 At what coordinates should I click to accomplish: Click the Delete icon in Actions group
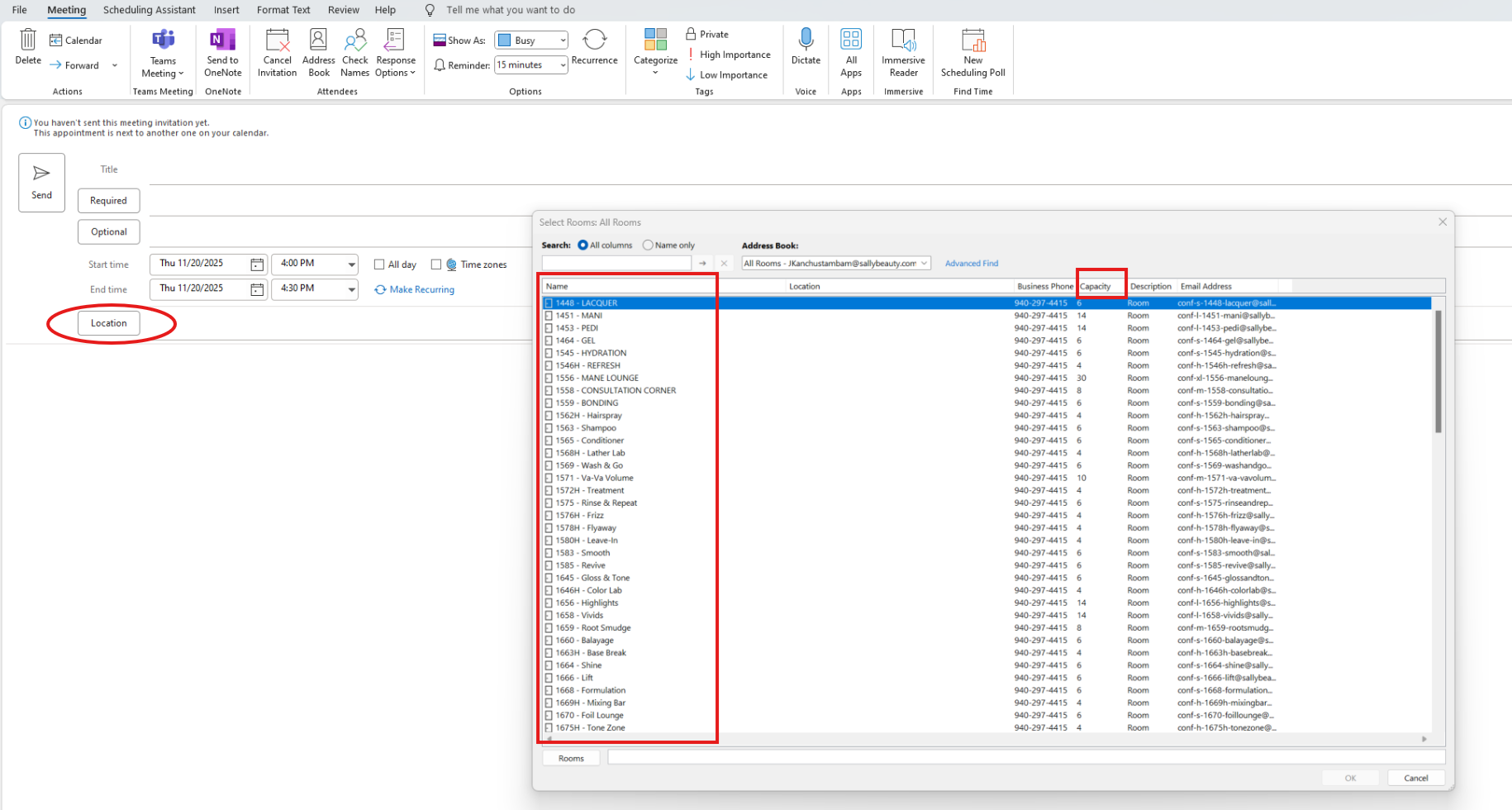[28, 40]
